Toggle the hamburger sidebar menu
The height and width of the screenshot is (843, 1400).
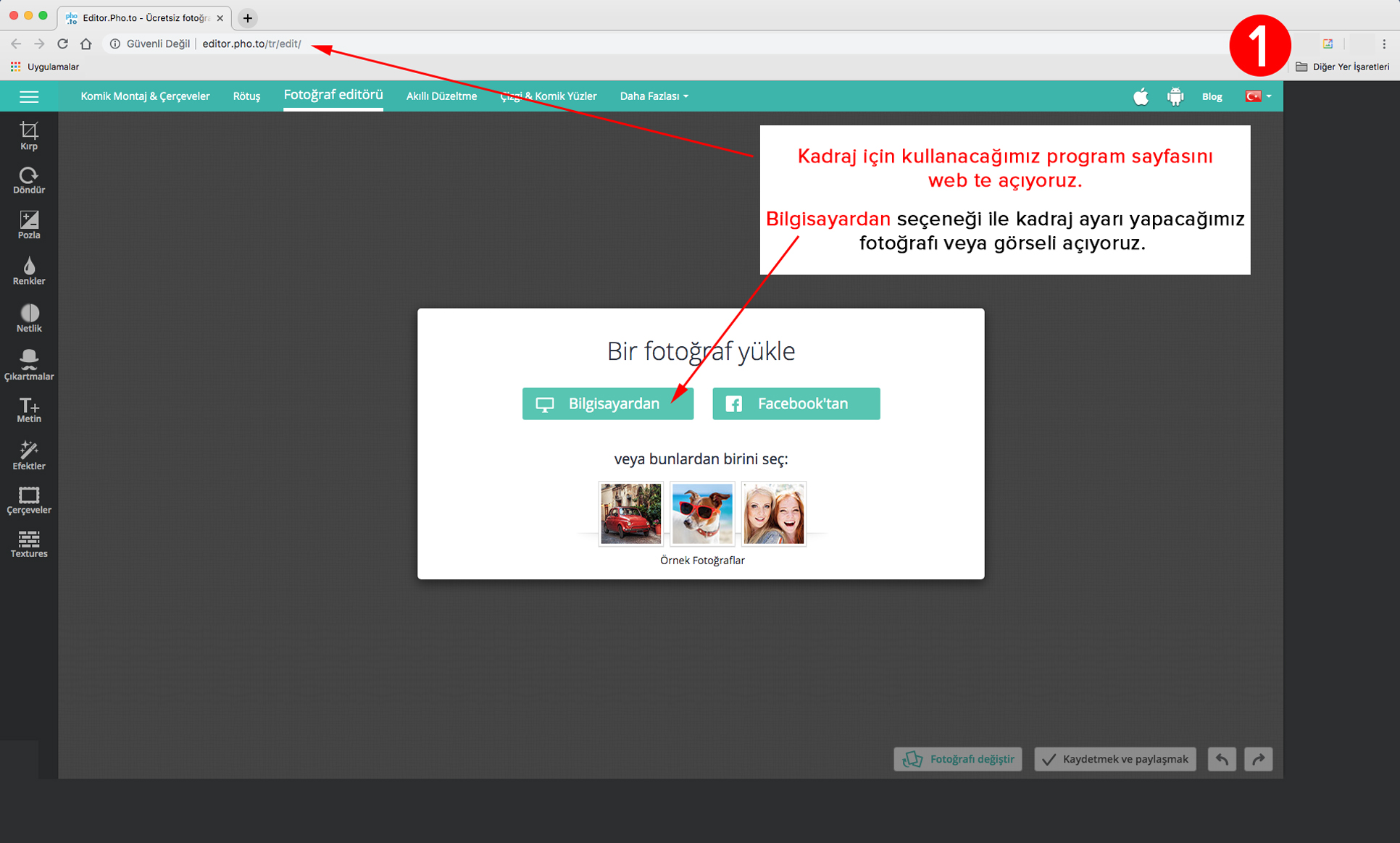(29, 96)
